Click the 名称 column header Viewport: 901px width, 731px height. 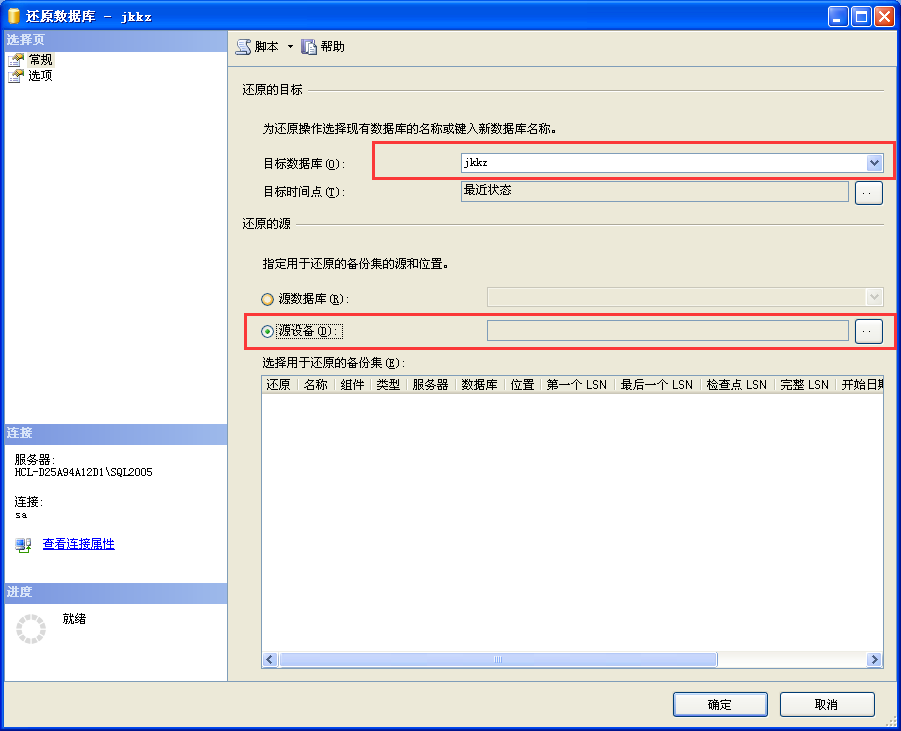pos(315,384)
